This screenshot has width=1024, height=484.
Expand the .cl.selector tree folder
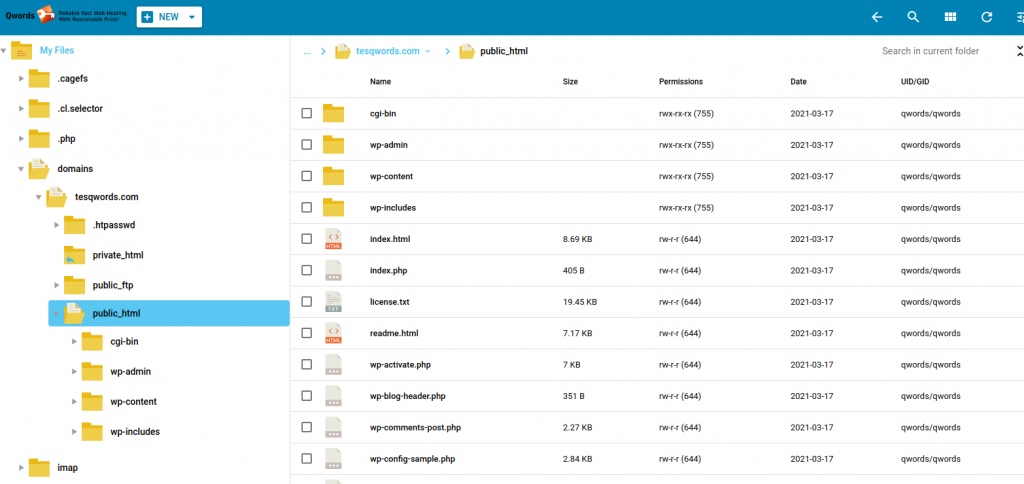coord(22,109)
